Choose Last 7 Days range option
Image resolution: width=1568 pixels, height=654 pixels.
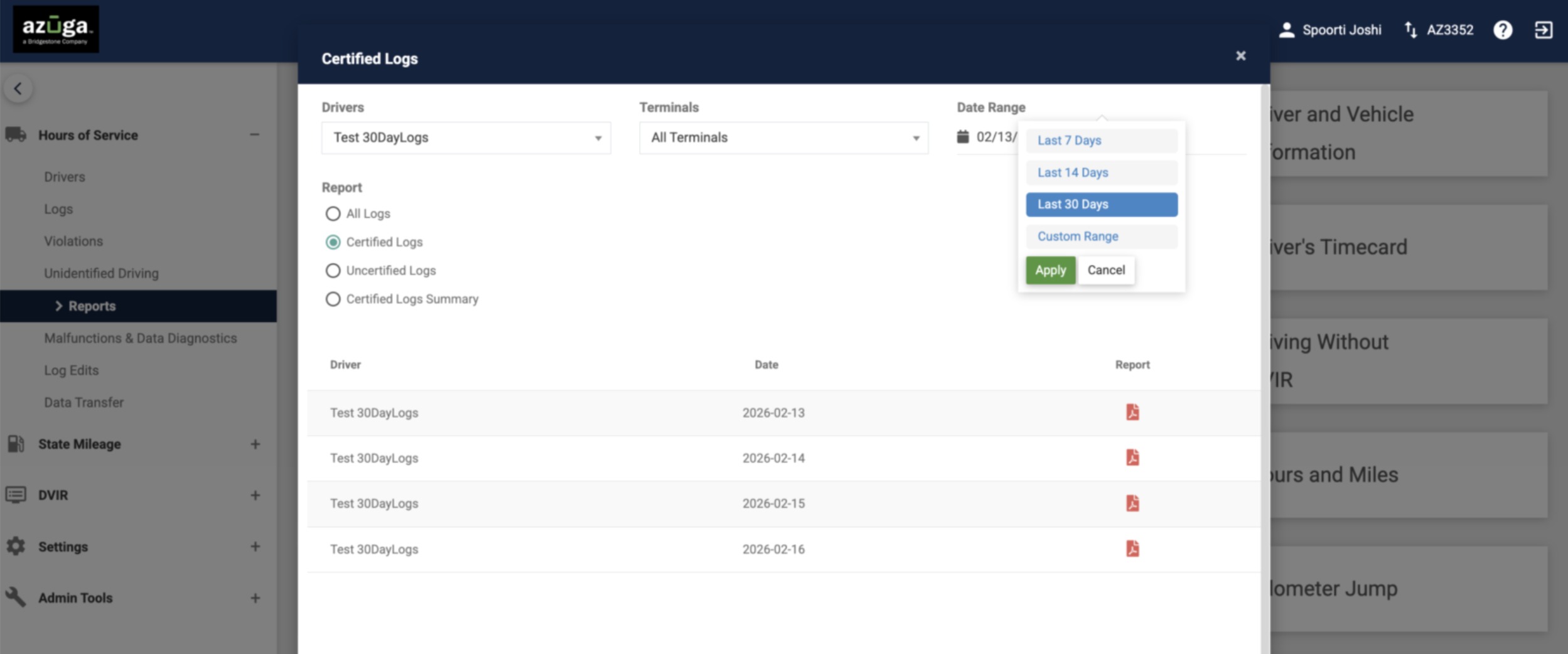1102,141
